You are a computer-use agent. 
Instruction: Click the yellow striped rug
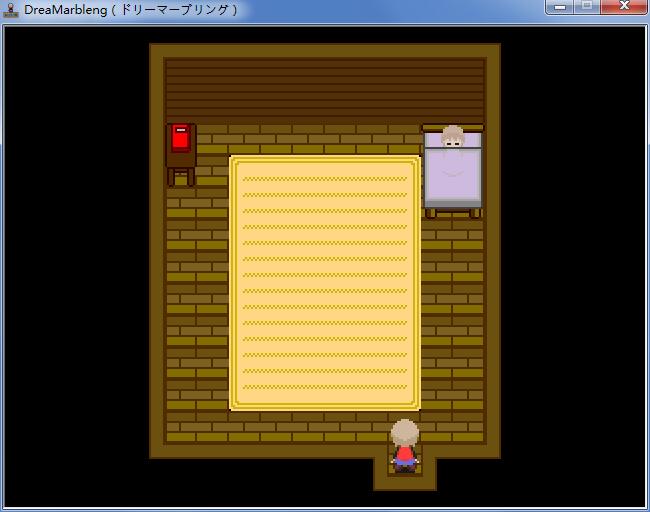coord(325,283)
